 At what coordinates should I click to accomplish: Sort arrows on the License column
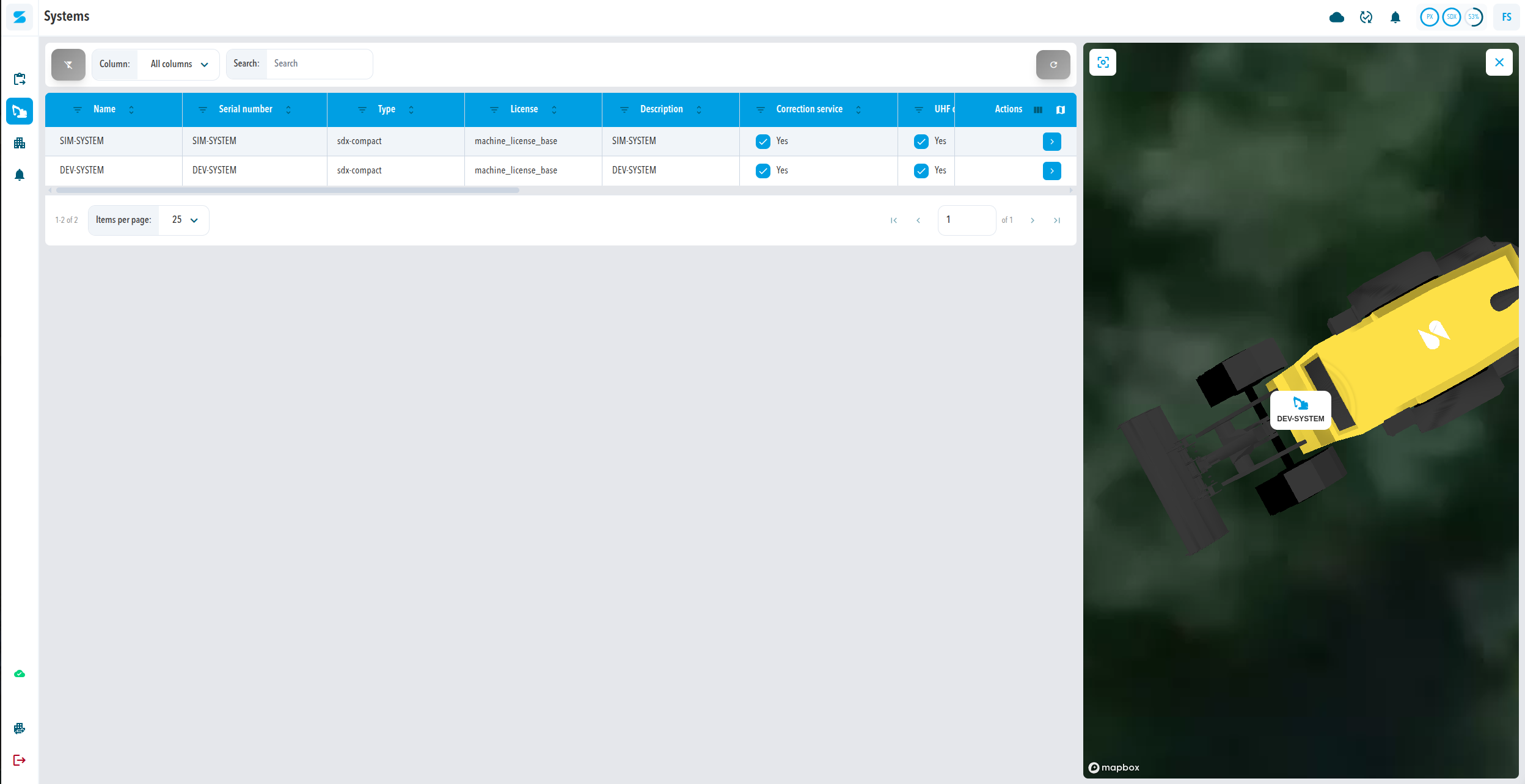tap(554, 110)
